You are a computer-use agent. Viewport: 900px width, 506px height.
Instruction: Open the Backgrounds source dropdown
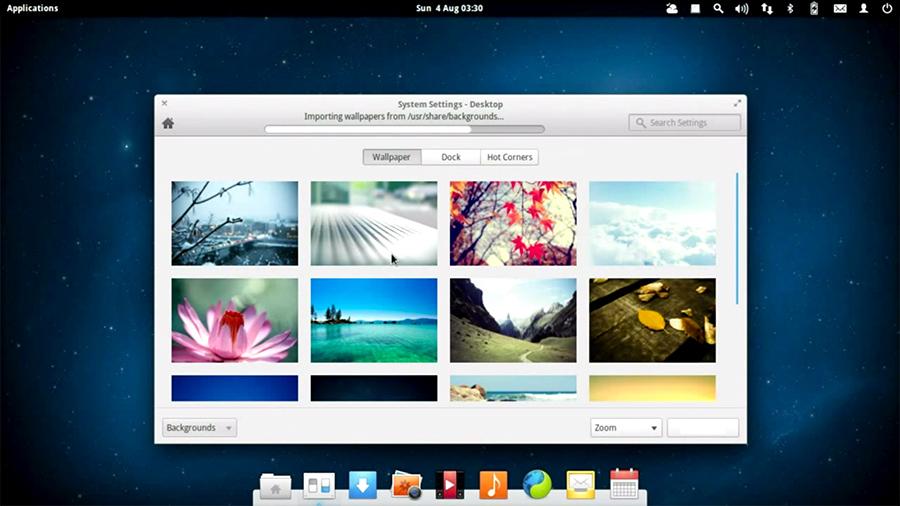click(x=199, y=428)
